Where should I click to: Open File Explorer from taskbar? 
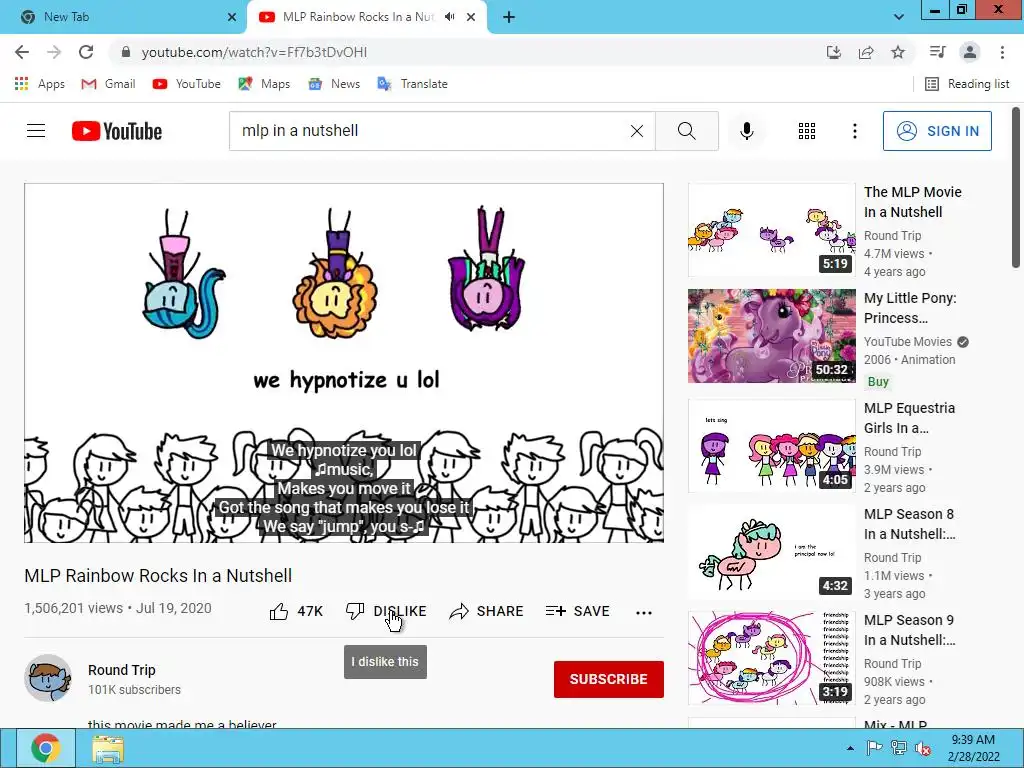pos(107,748)
